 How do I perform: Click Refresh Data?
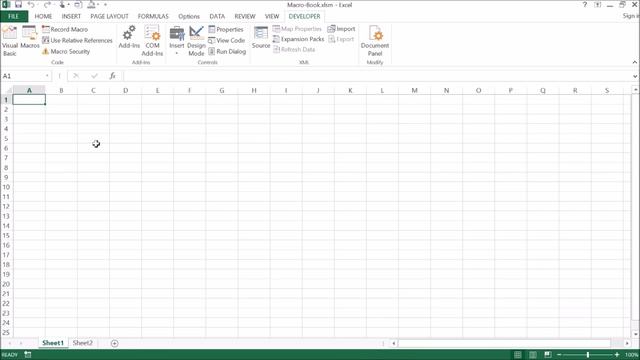click(x=294, y=49)
